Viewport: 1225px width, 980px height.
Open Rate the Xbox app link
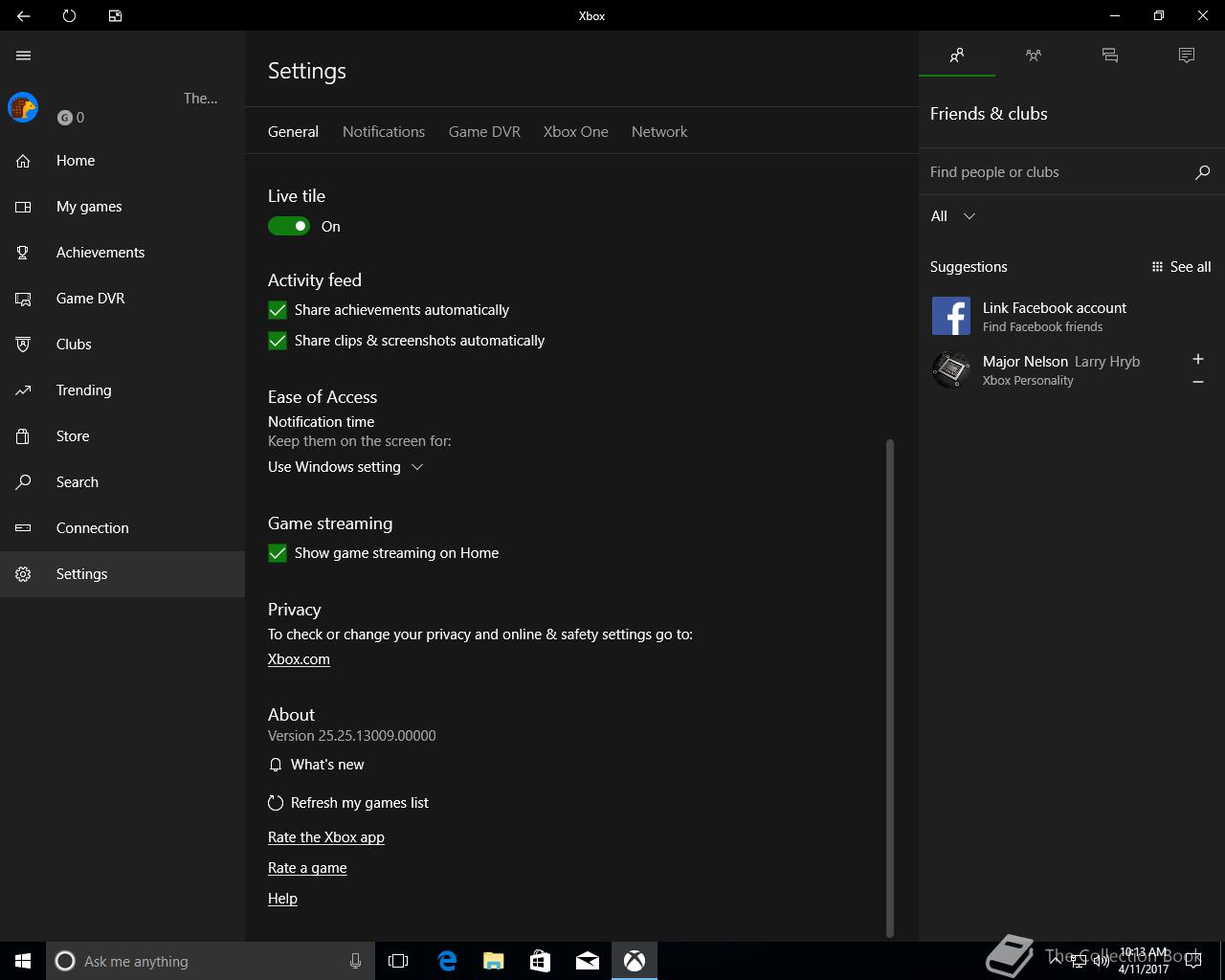coord(326,837)
